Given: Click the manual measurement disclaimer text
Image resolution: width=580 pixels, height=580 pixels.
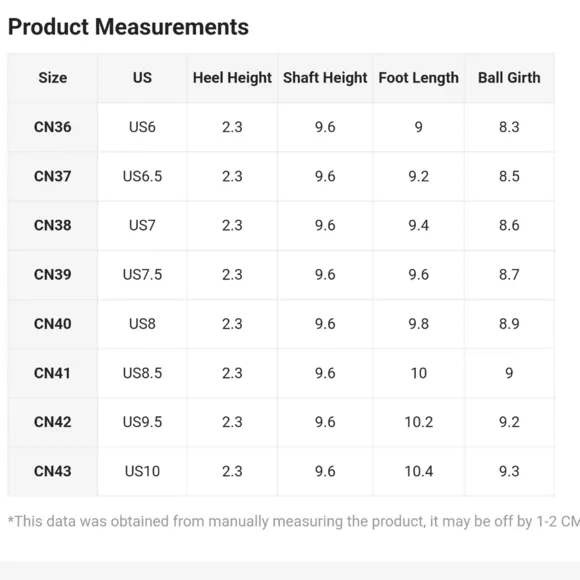Looking at the screenshot, I should [294, 521].
